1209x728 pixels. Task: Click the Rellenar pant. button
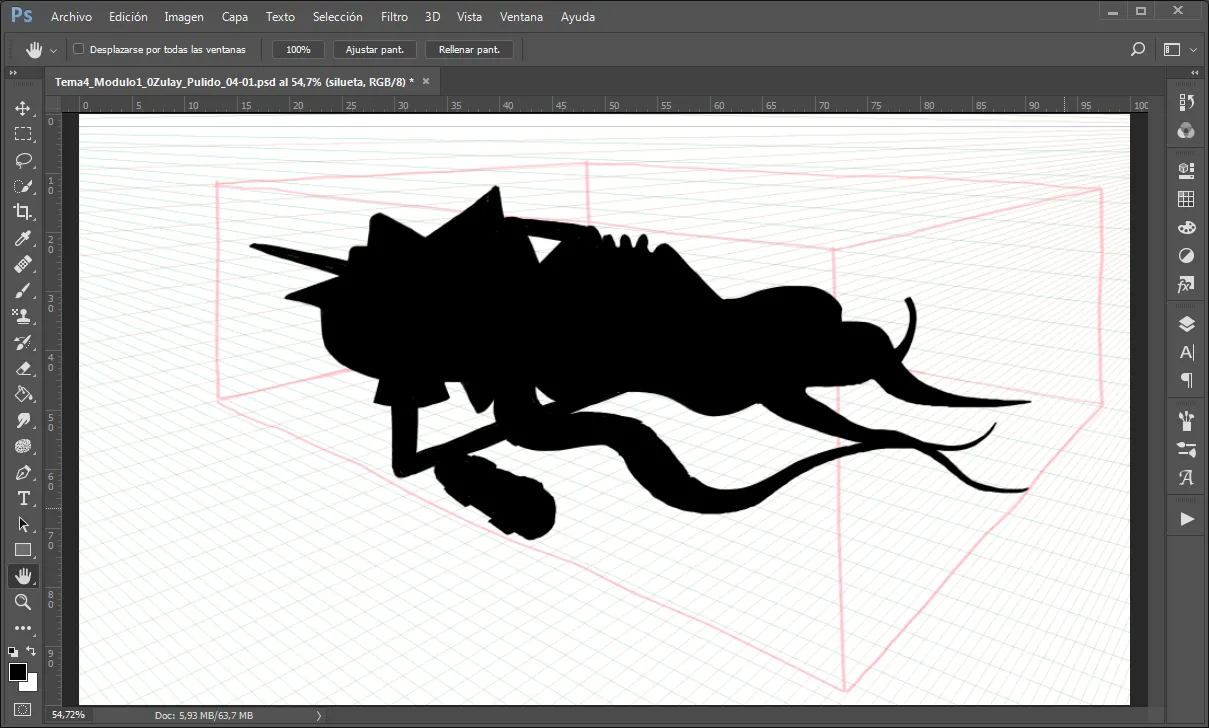pyautogui.click(x=469, y=49)
